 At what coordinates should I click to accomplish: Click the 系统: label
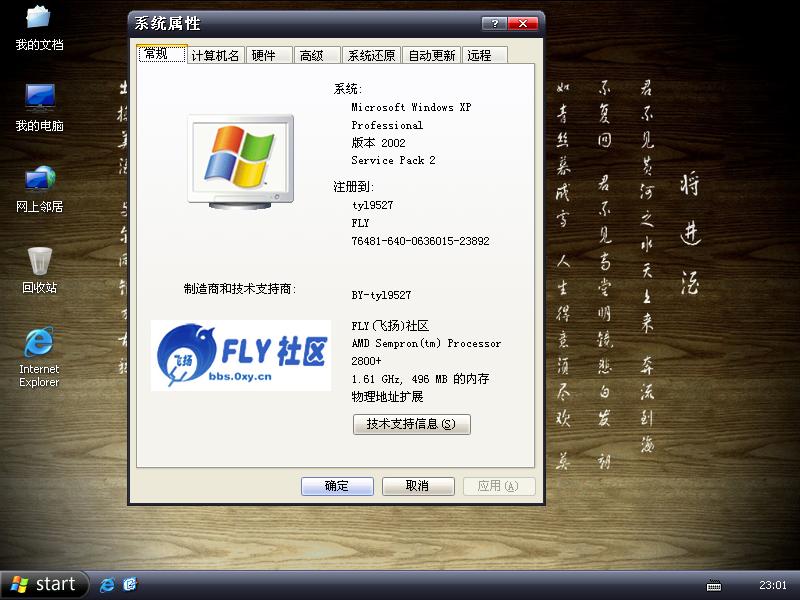[x=347, y=89]
